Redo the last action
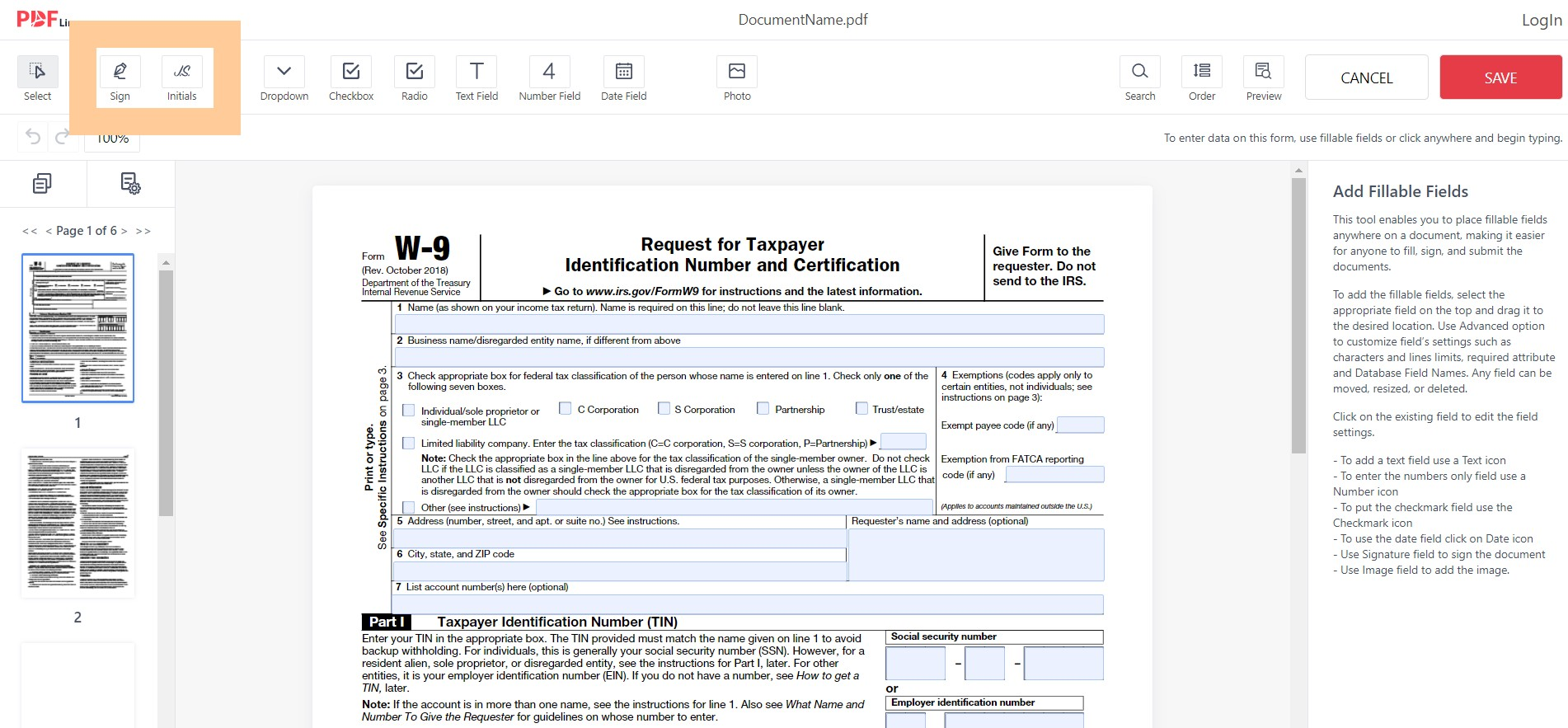 (x=62, y=136)
